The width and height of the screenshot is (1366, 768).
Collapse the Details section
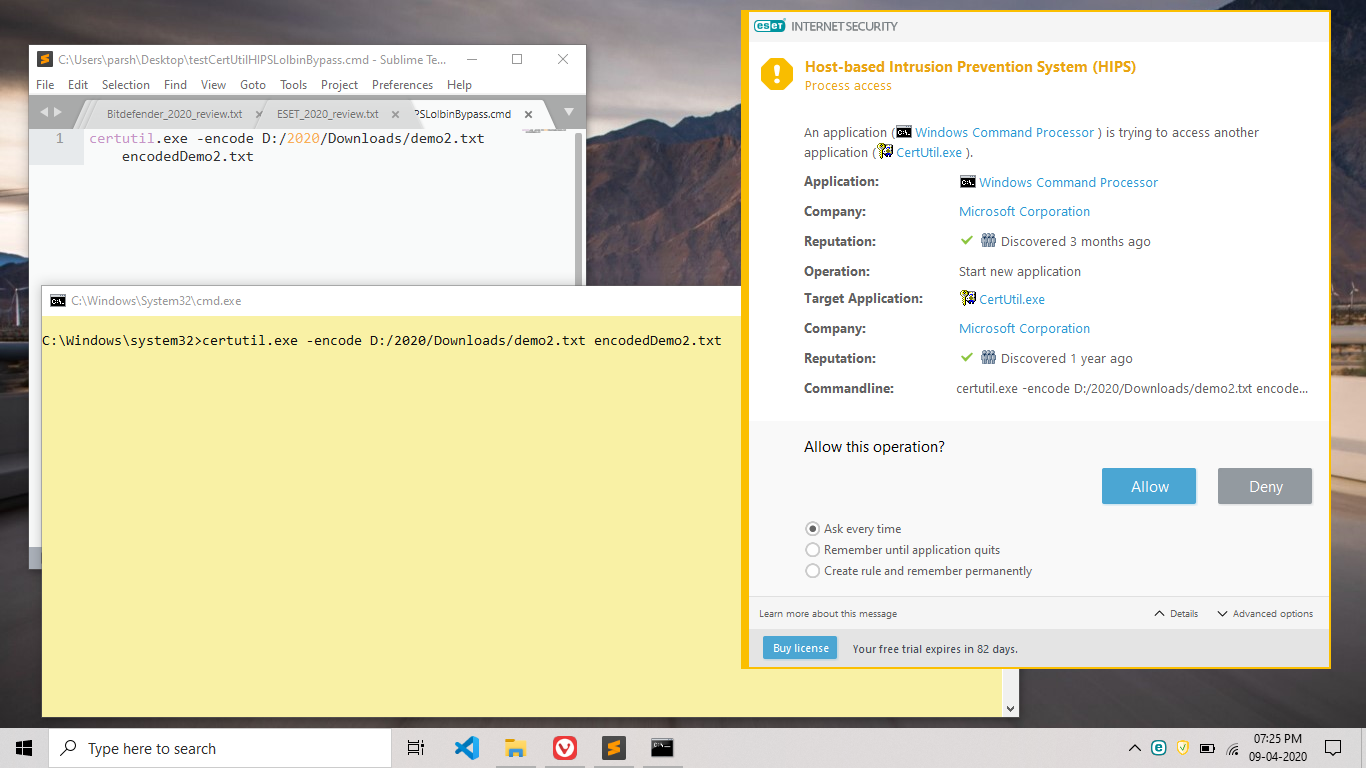click(x=1176, y=614)
